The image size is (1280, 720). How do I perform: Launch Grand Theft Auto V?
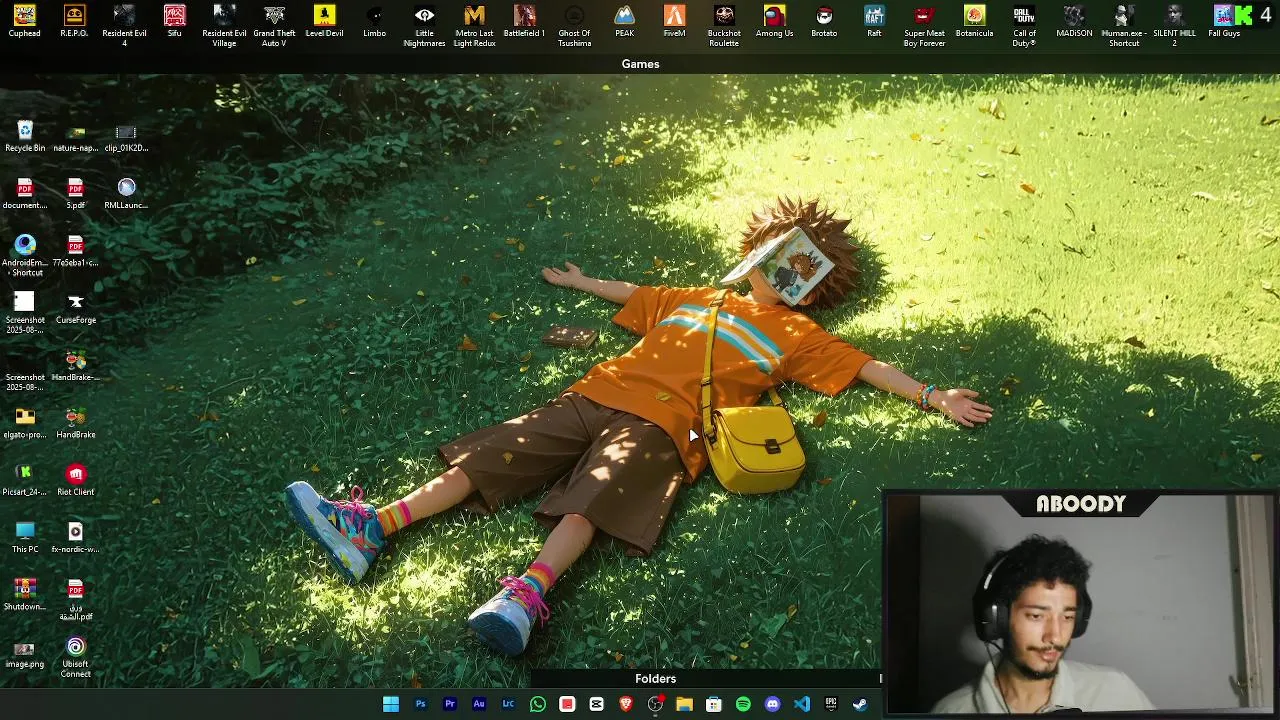(x=274, y=26)
